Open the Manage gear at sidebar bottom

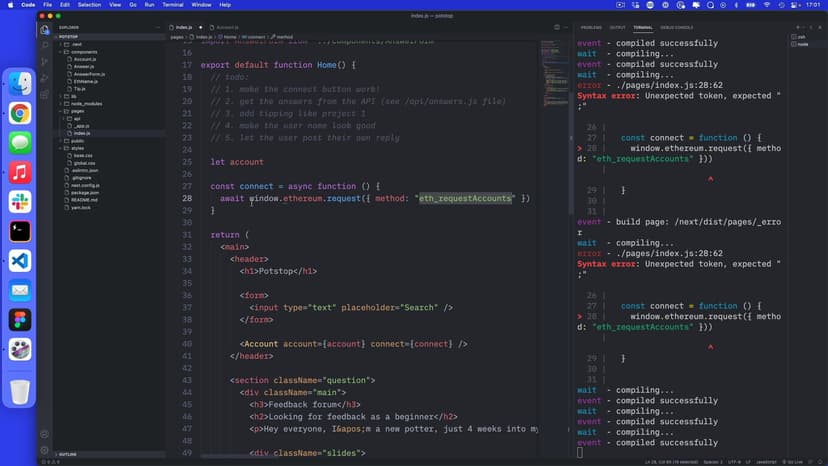(45, 452)
